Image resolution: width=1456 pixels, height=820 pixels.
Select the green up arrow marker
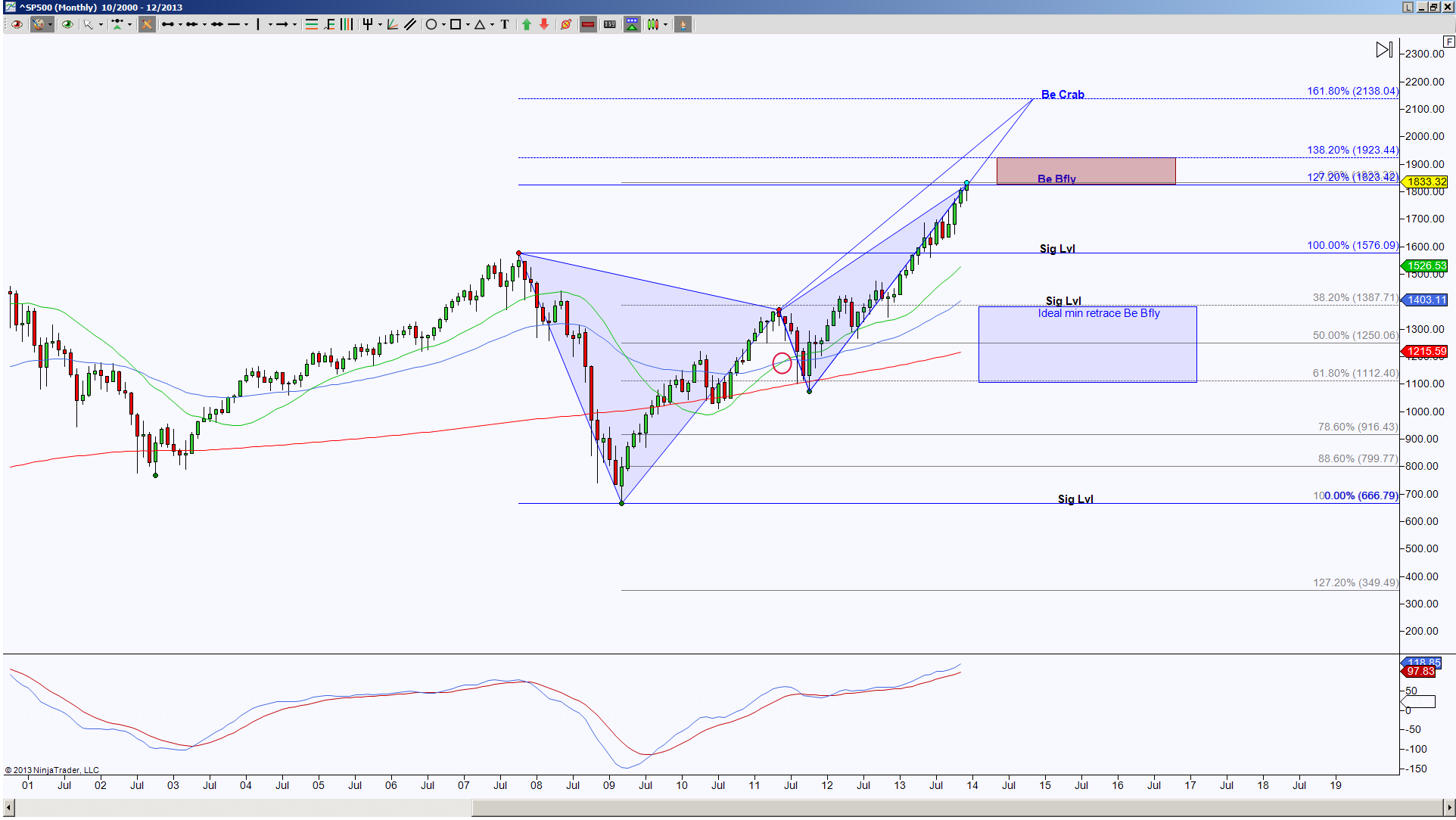point(527,24)
